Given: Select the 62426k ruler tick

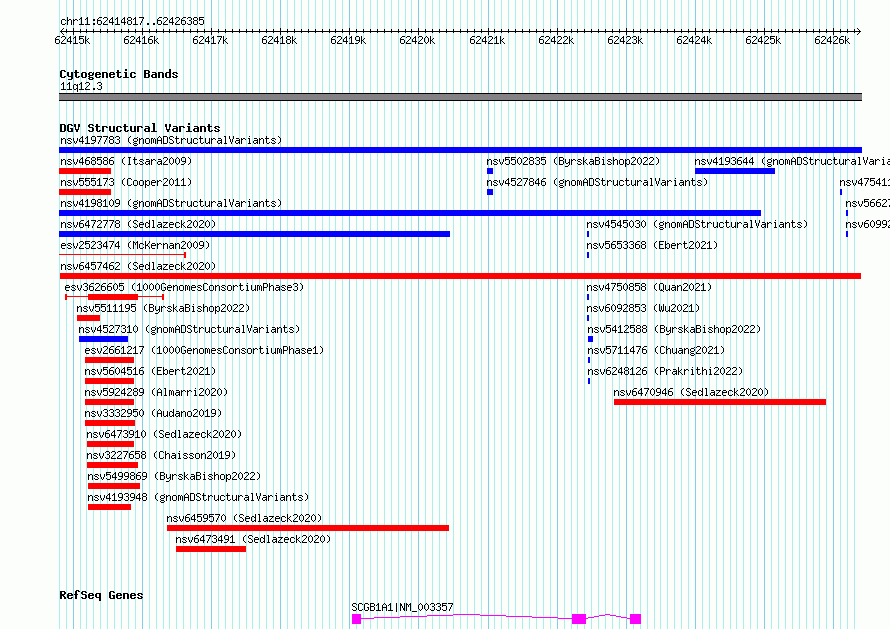Looking at the screenshot, I should (x=832, y=40).
